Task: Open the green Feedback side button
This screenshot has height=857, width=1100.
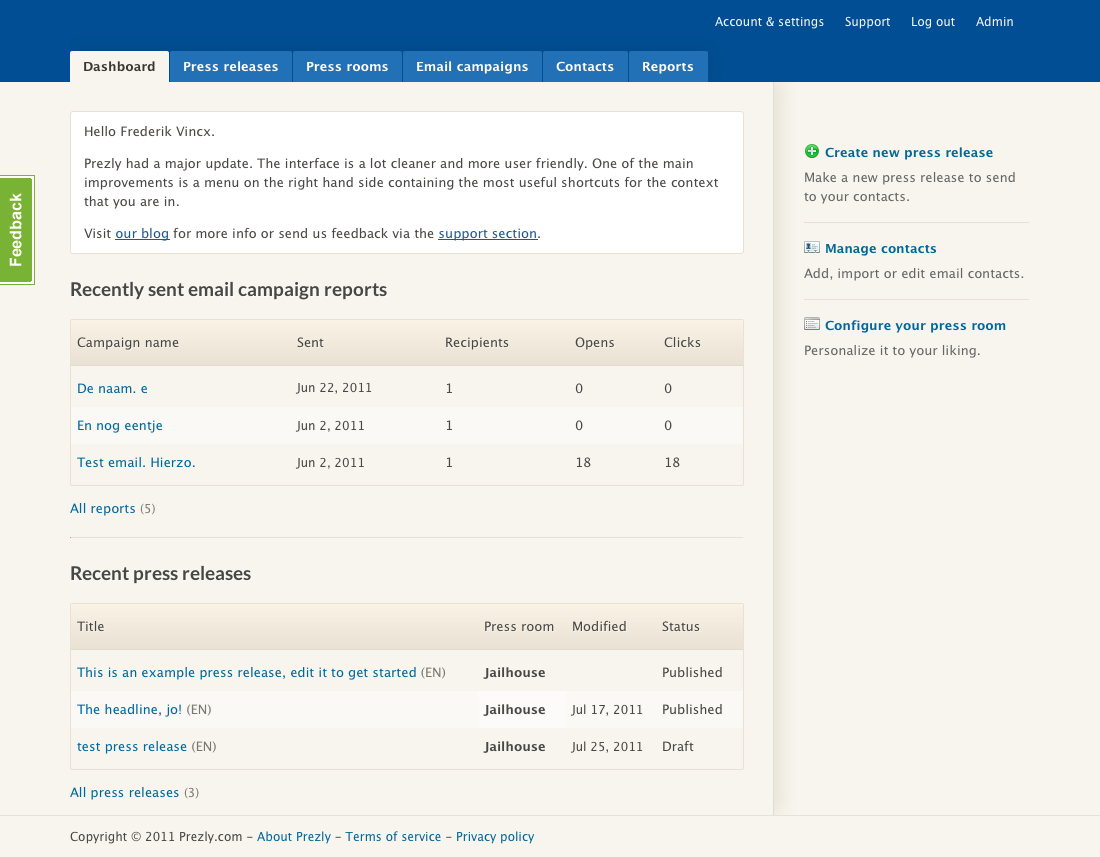Action: 16,230
